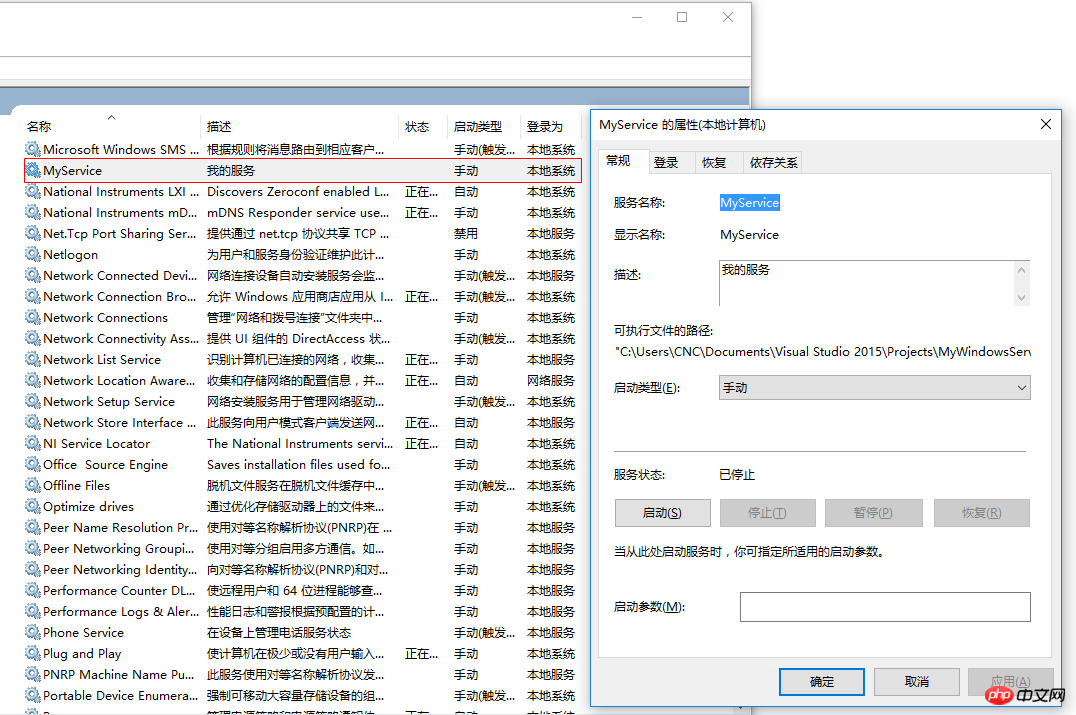Click gear icon beside National Instruments mD...
1076x715 pixels.
coord(32,212)
